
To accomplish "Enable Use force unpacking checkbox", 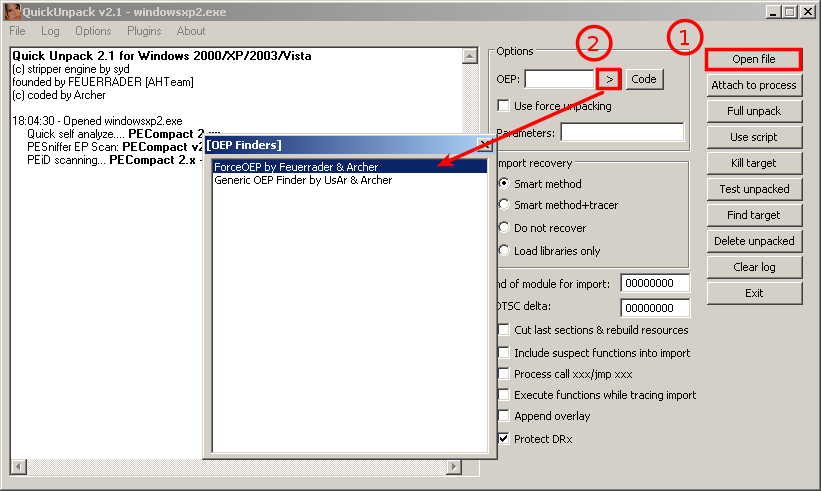I will coord(504,106).
